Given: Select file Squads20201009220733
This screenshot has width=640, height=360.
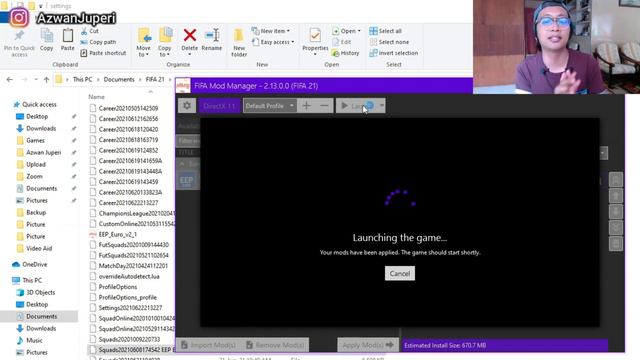Looking at the screenshot, I should 129,340.
